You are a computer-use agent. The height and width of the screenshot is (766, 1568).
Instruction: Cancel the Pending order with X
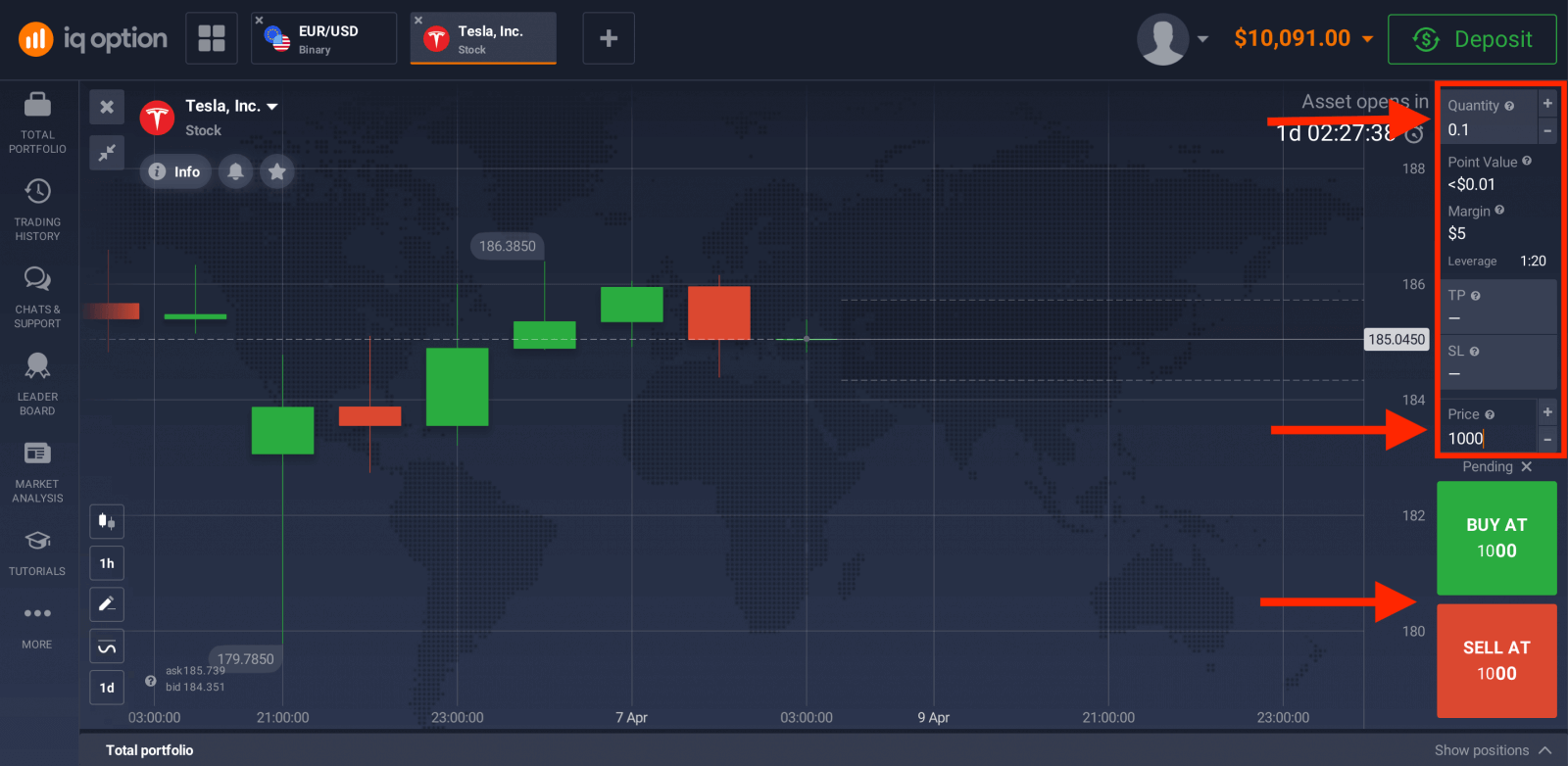click(1527, 467)
